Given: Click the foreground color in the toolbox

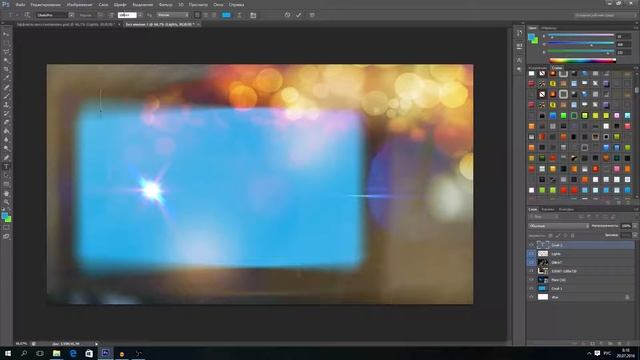Looking at the screenshot, I should pos(4,216).
